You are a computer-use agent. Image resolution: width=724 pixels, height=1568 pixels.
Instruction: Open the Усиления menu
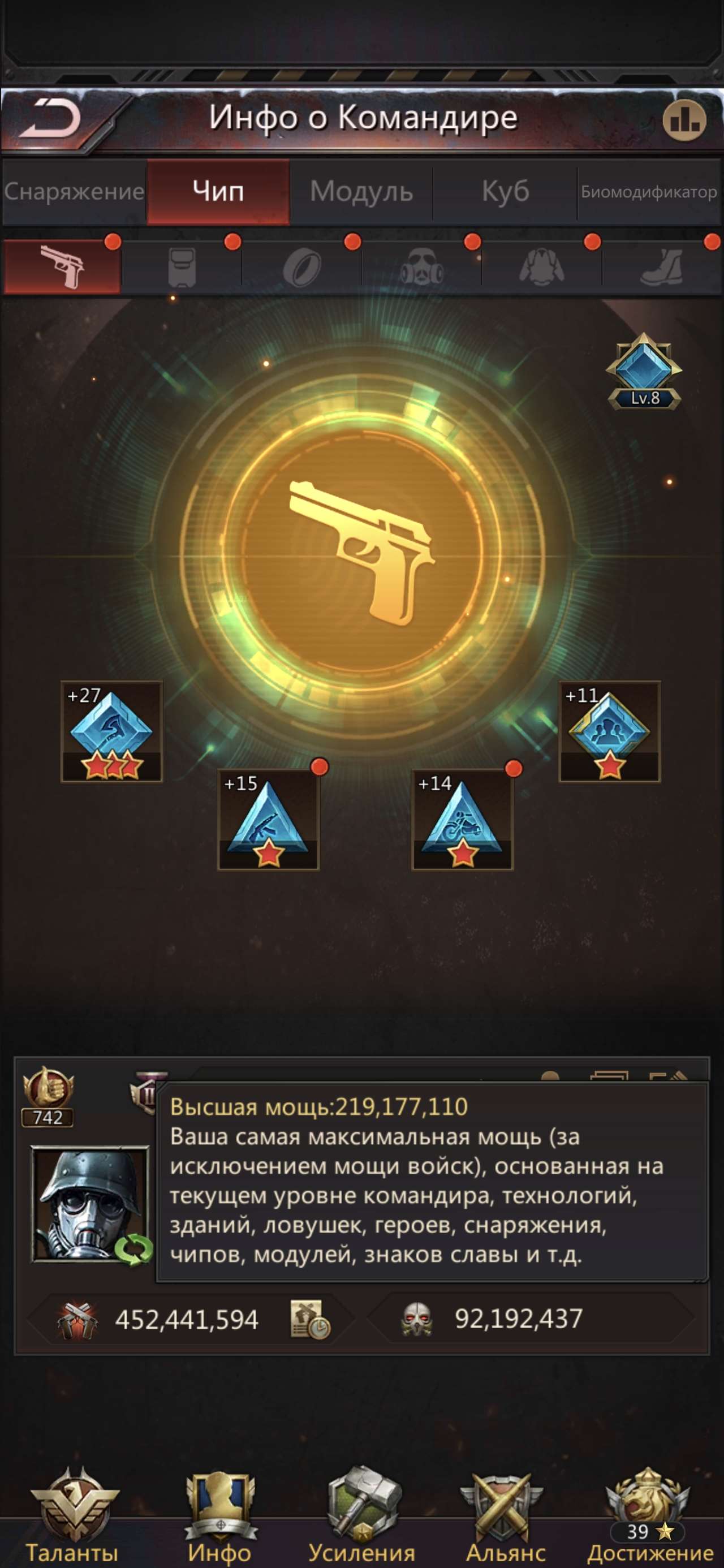[x=361, y=1517]
